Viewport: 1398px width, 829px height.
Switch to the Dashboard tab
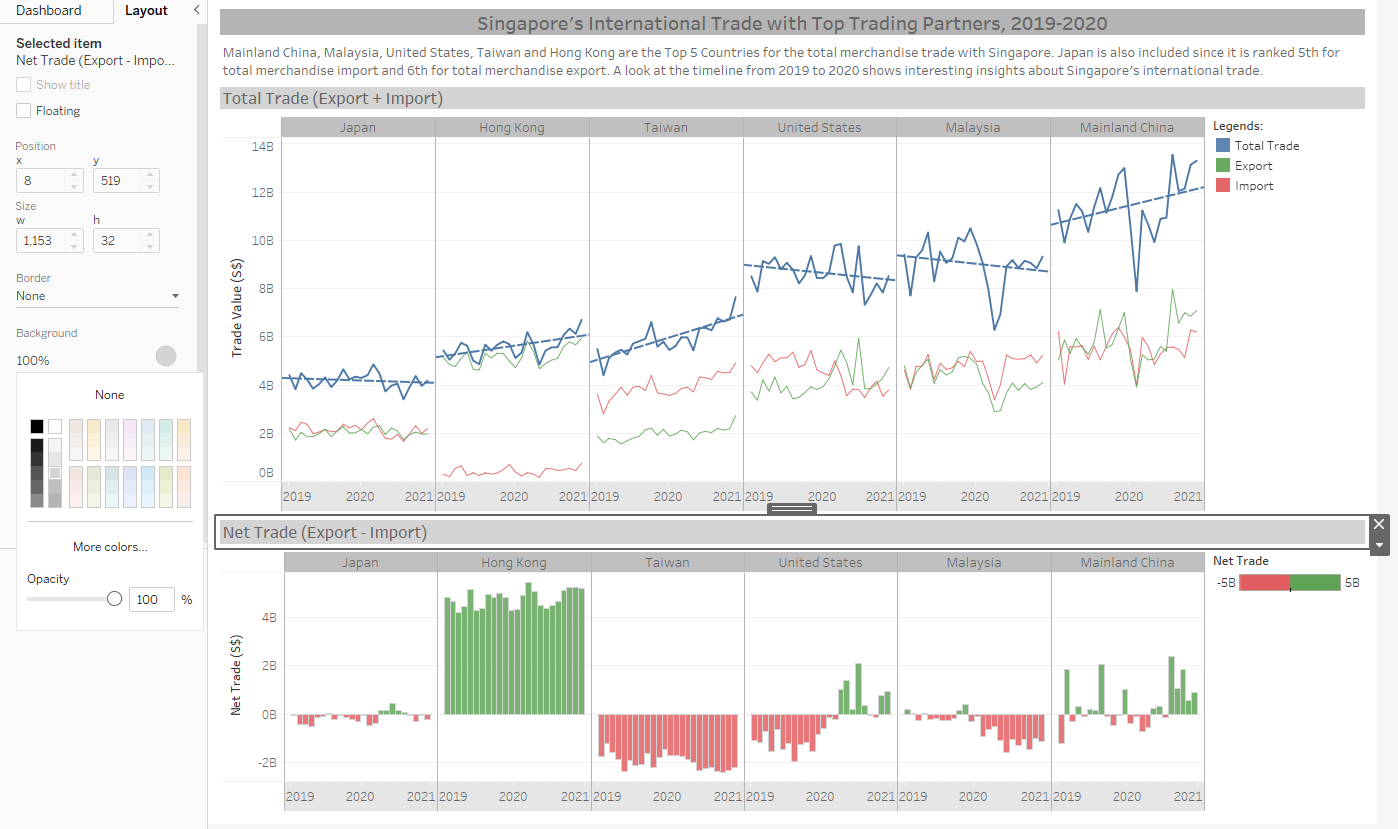click(x=49, y=11)
